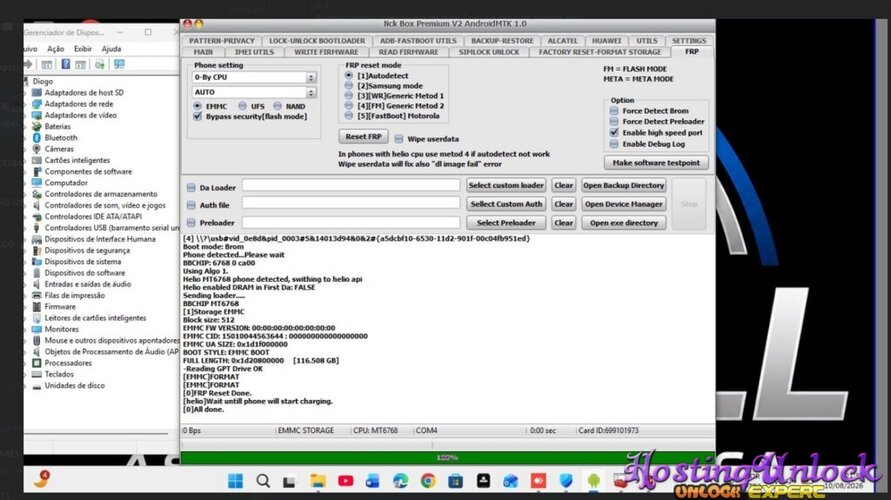The image size is (891, 500).
Task: Launch Microsoft Edge from taskbar
Action: pos(401,481)
